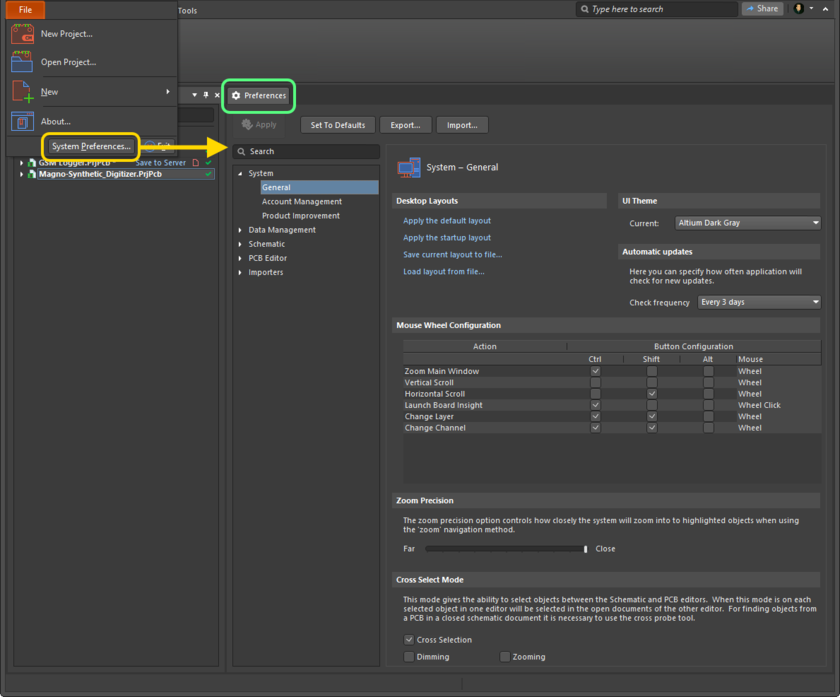Screen dimensions: 840x697
Task: Expand the Data Management tree node
Action: (x=240, y=230)
